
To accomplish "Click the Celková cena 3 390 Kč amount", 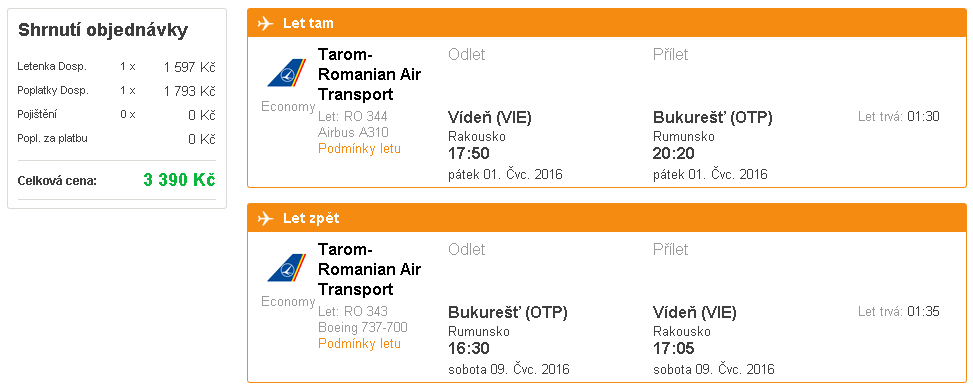I will coord(179,181).
